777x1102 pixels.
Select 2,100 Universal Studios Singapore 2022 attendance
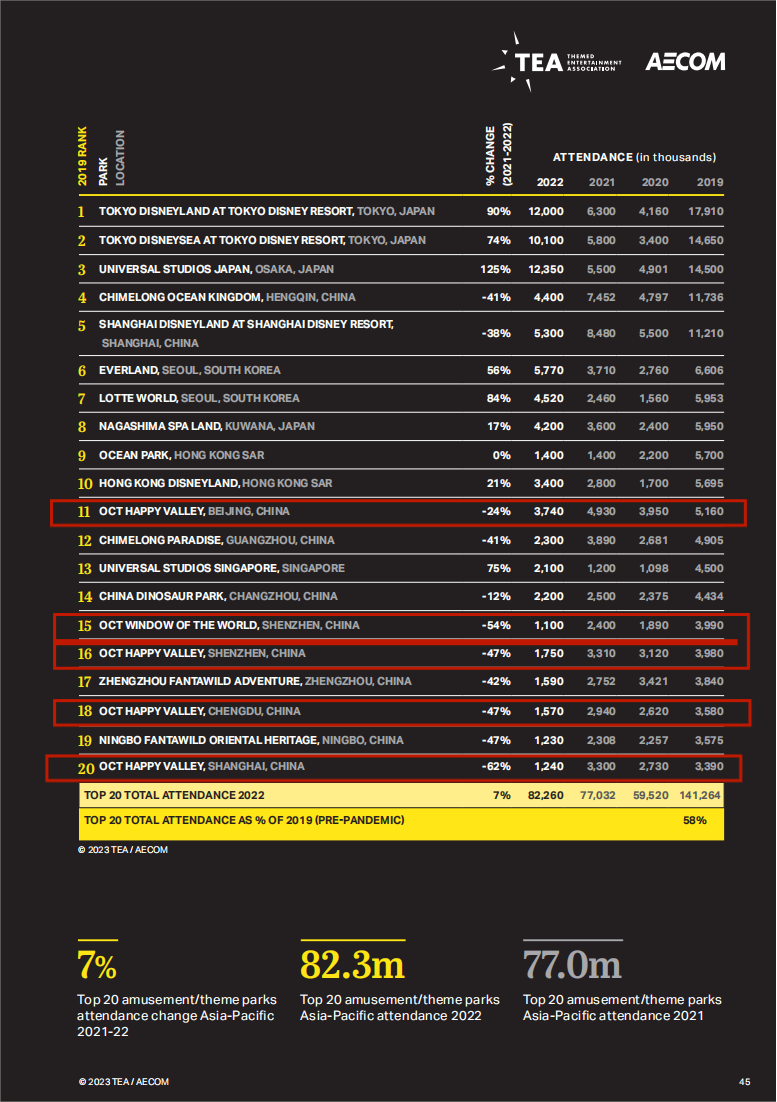point(549,568)
